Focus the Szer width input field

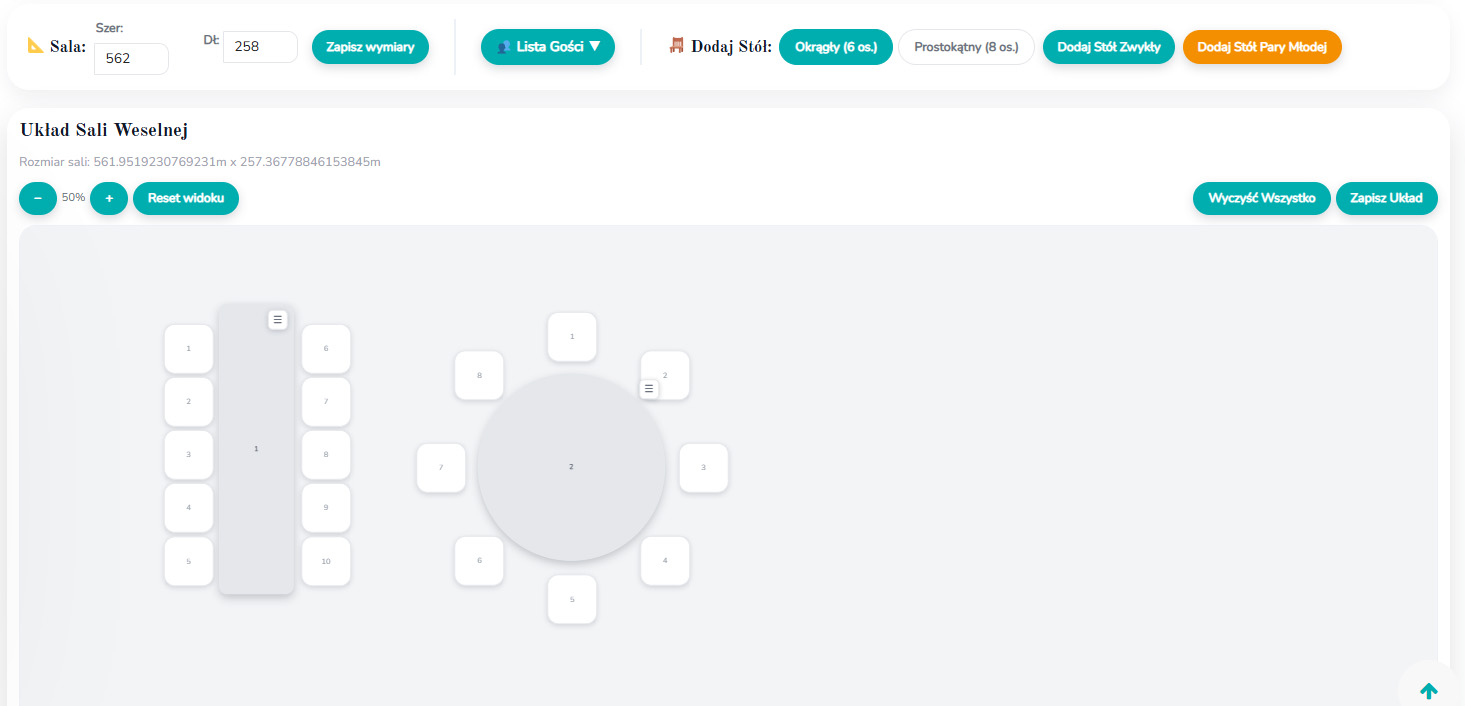tap(131, 59)
